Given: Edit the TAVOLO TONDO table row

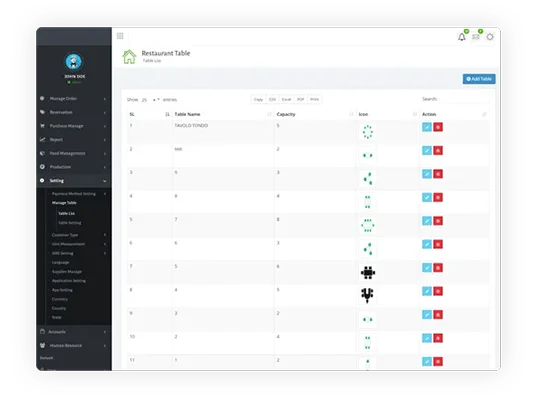Looking at the screenshot, I should (x=427, y=127).
